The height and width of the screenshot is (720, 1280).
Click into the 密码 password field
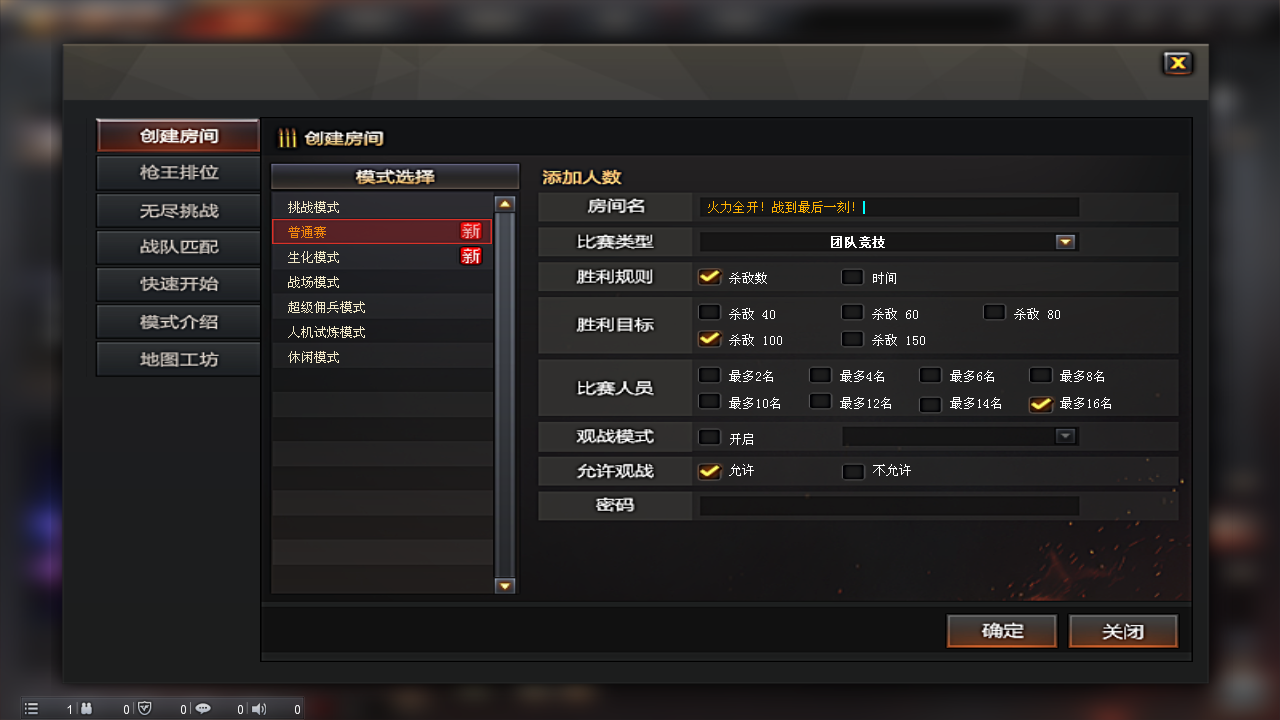pyautogui.click(x=889, y=506)
